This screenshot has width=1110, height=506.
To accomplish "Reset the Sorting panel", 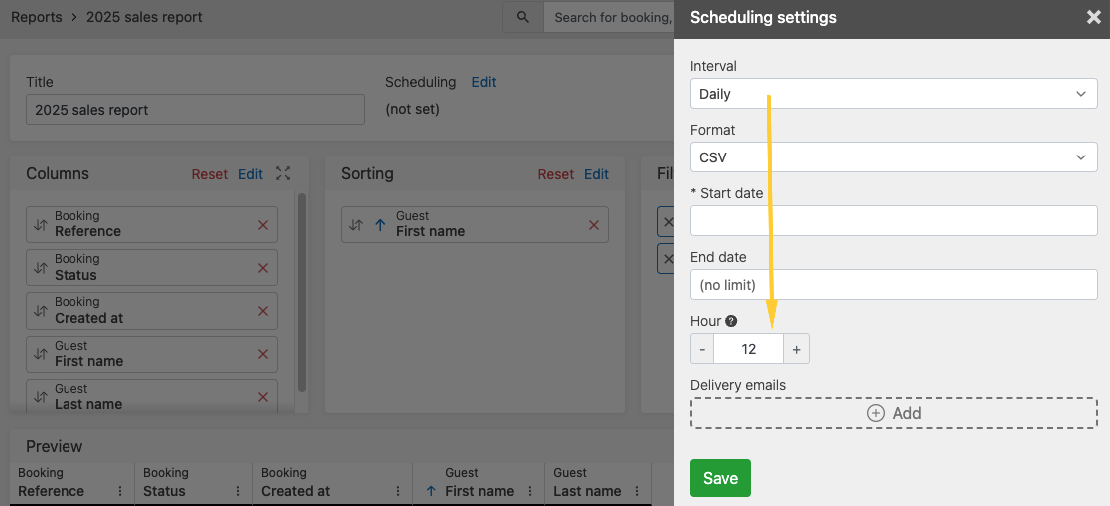I will point(555,174).
